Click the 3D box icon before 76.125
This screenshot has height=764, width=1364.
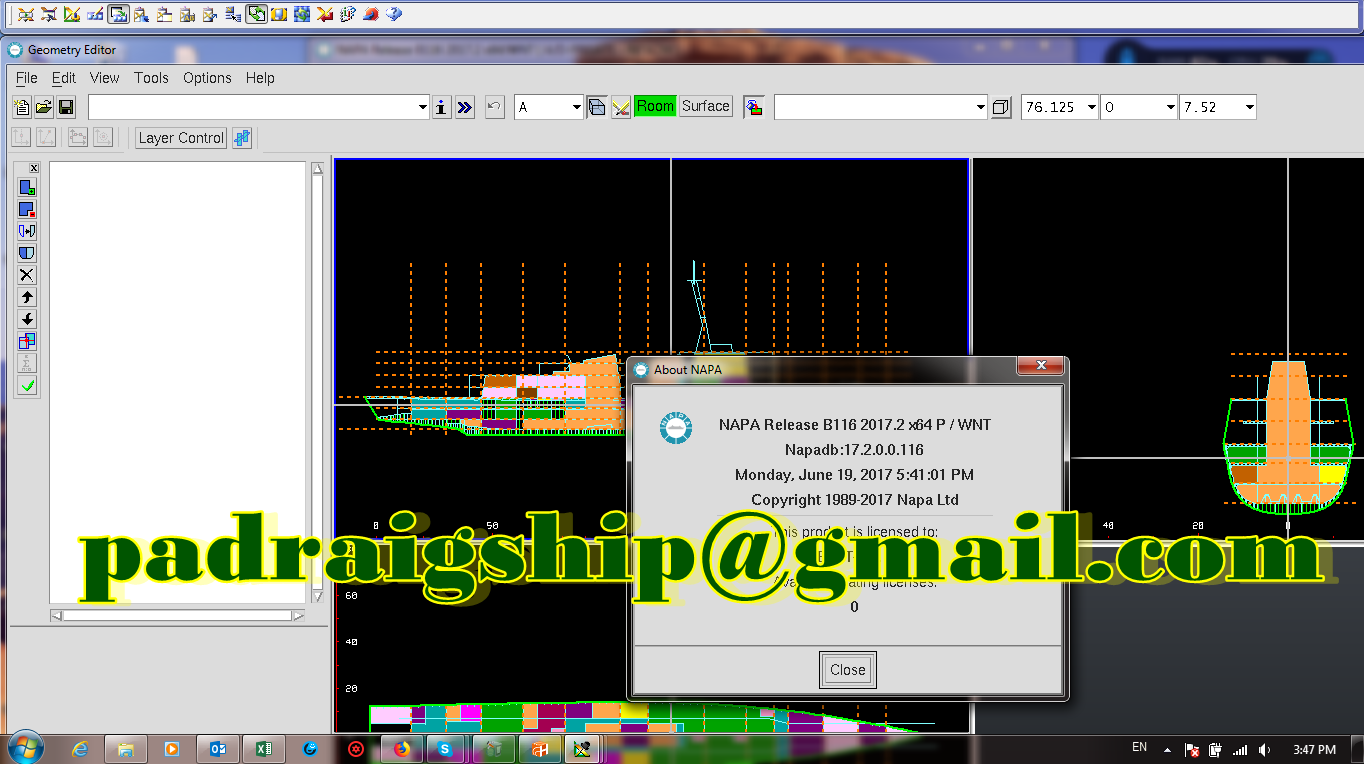point(1002,107)
